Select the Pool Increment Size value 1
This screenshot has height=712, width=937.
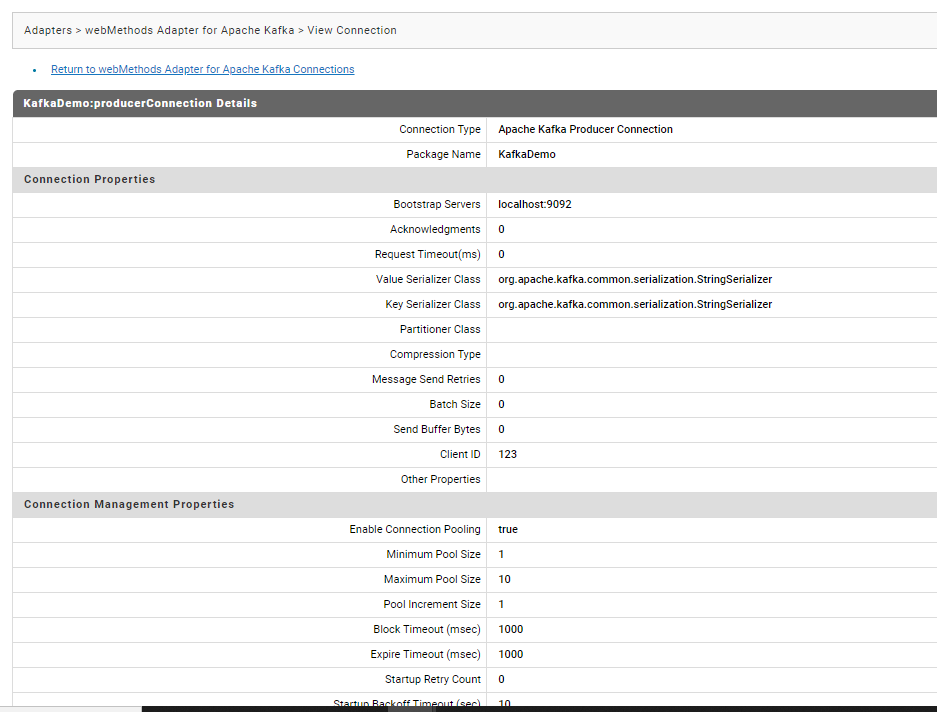pos(501,604)
